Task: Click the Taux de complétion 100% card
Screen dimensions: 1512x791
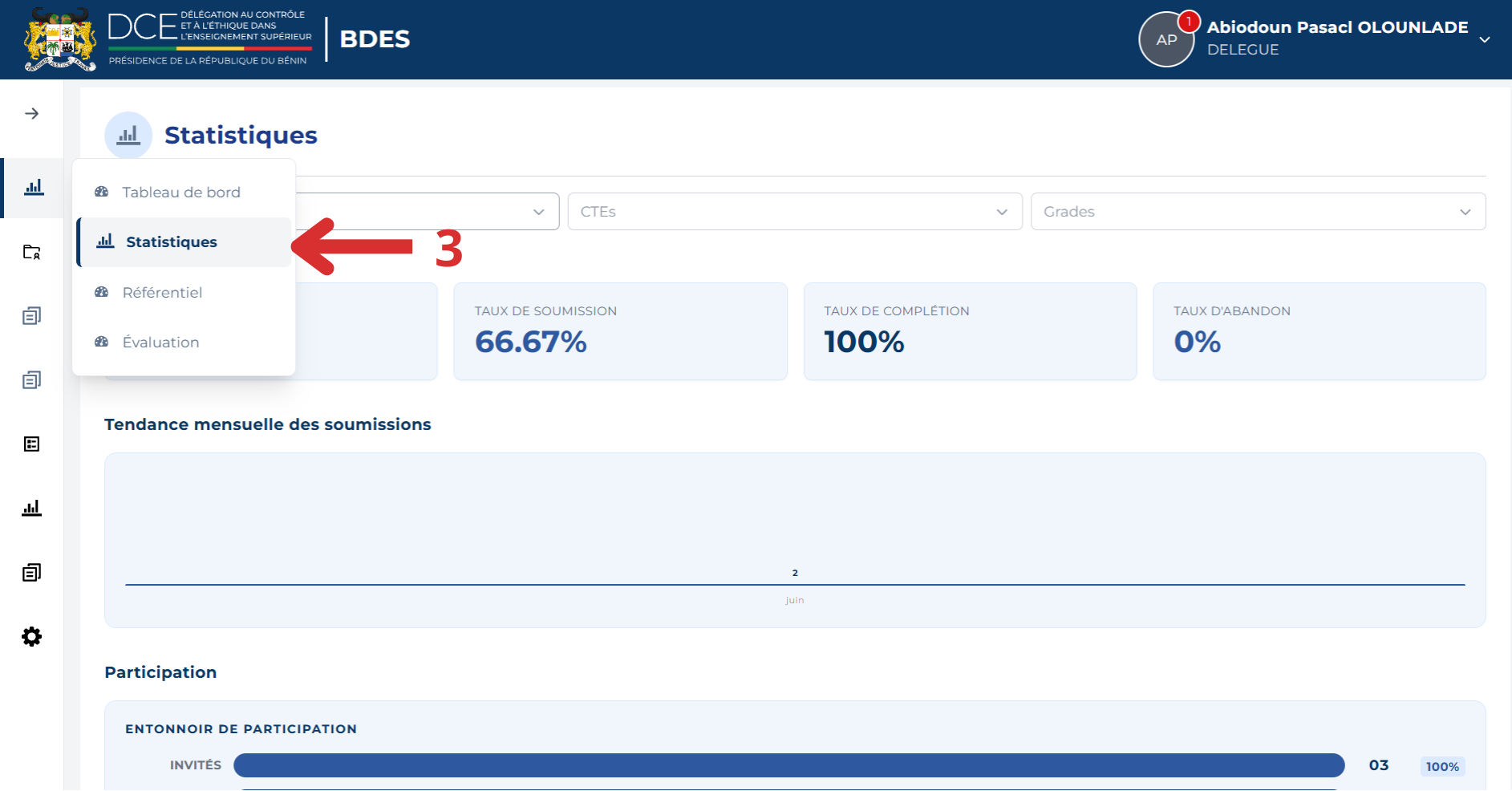Action: click(x=970, y=331)
